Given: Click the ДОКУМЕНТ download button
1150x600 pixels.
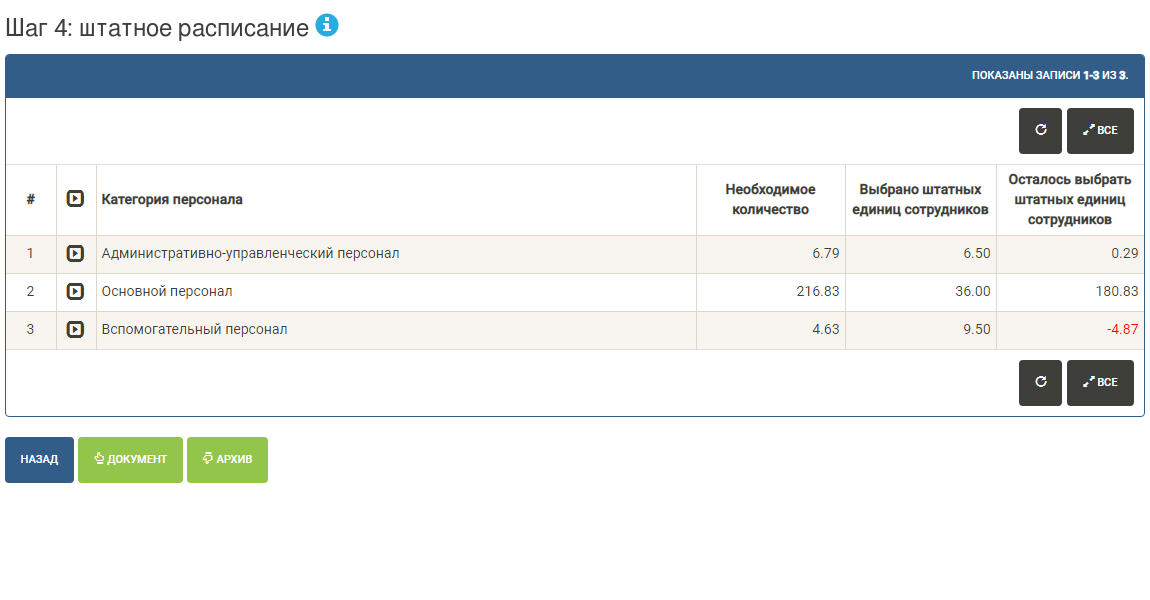Looking at the screenshot, I should coord(130,460).
